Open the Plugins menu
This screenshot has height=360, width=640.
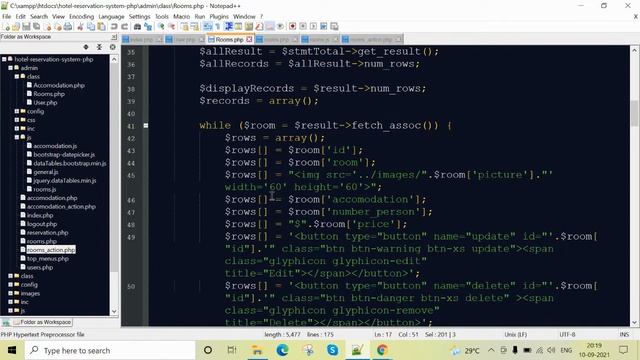coord(219,16)
